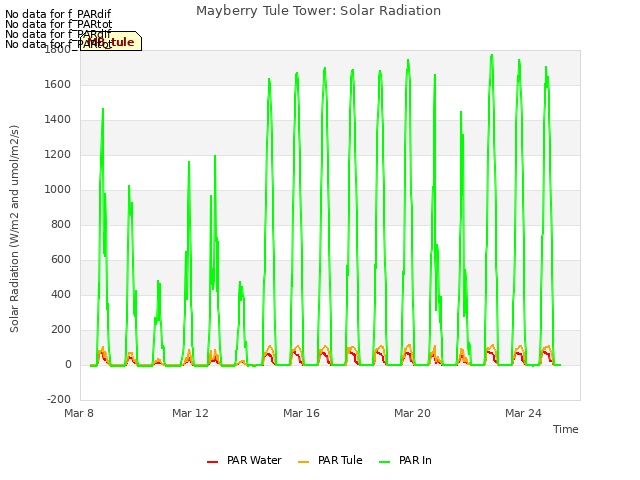Click the chart title Mayberry Tule Tower
Screen dimensions: 640x480
(318, 11)
